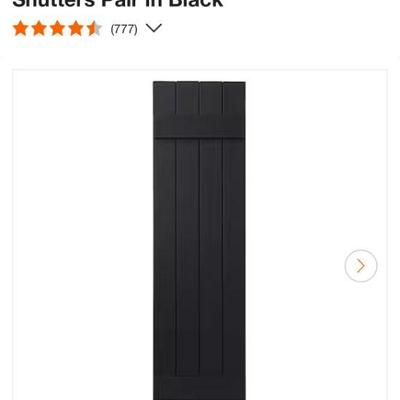Click the first orange rating star

click(21, 29)
